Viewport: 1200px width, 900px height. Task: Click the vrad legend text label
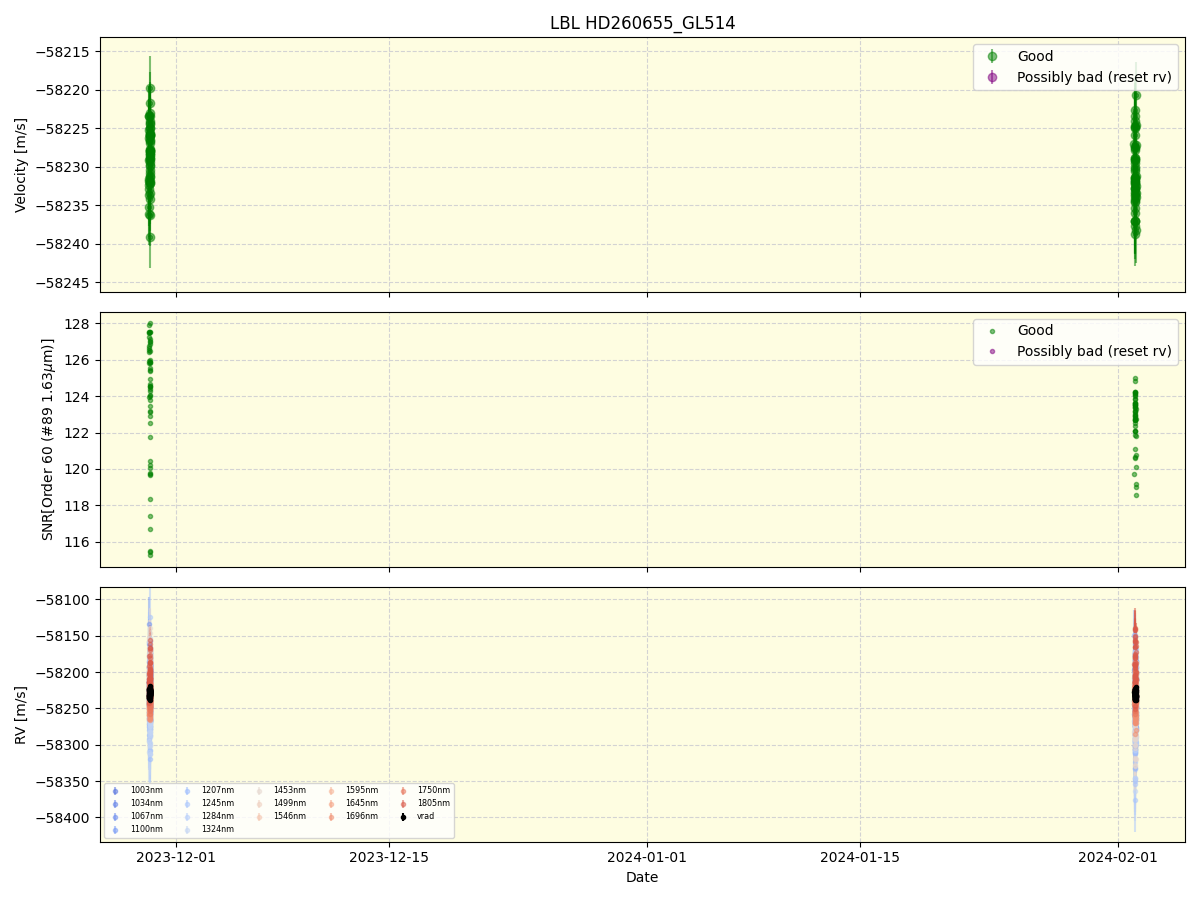click(x=424, y=817)
